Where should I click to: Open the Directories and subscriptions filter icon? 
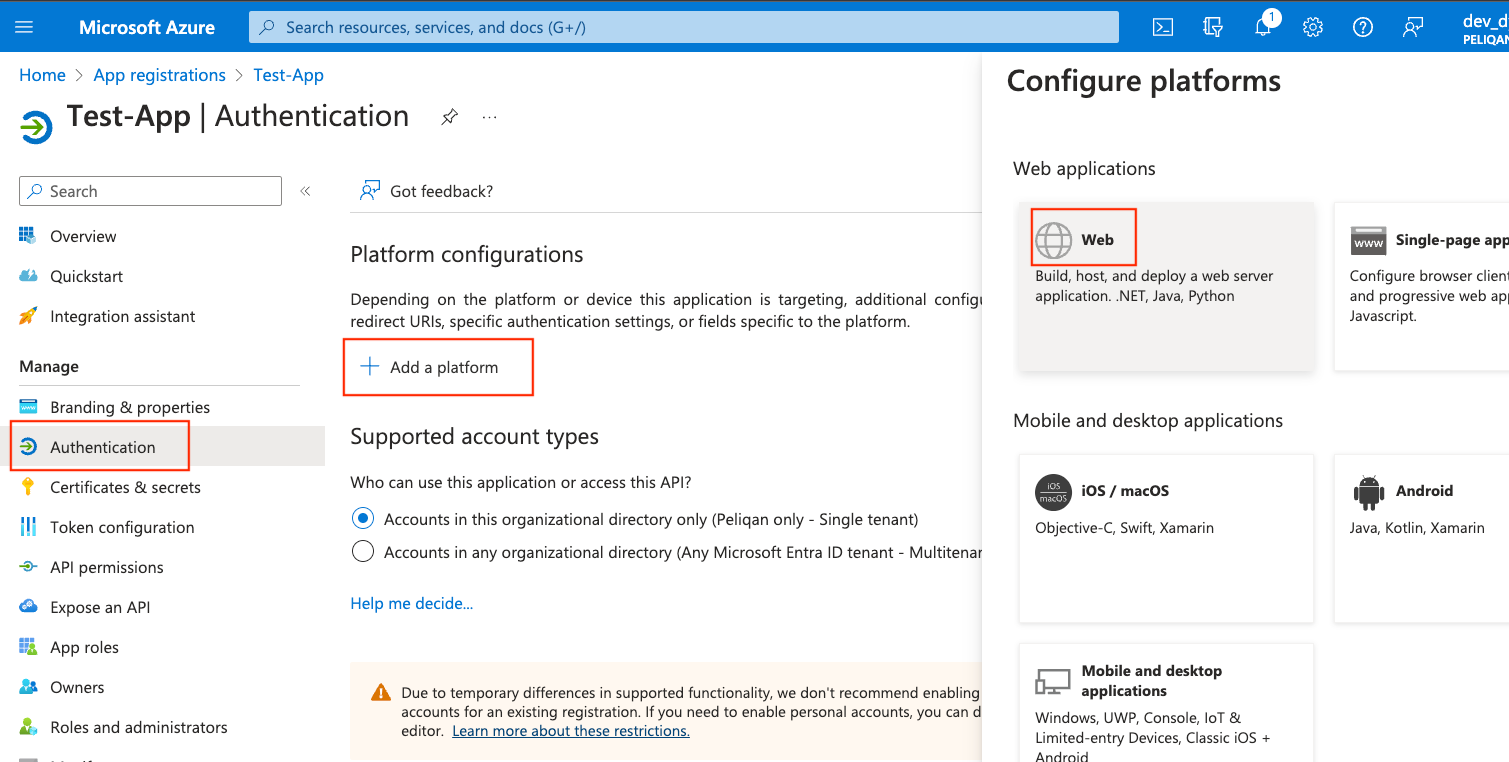1213,27
